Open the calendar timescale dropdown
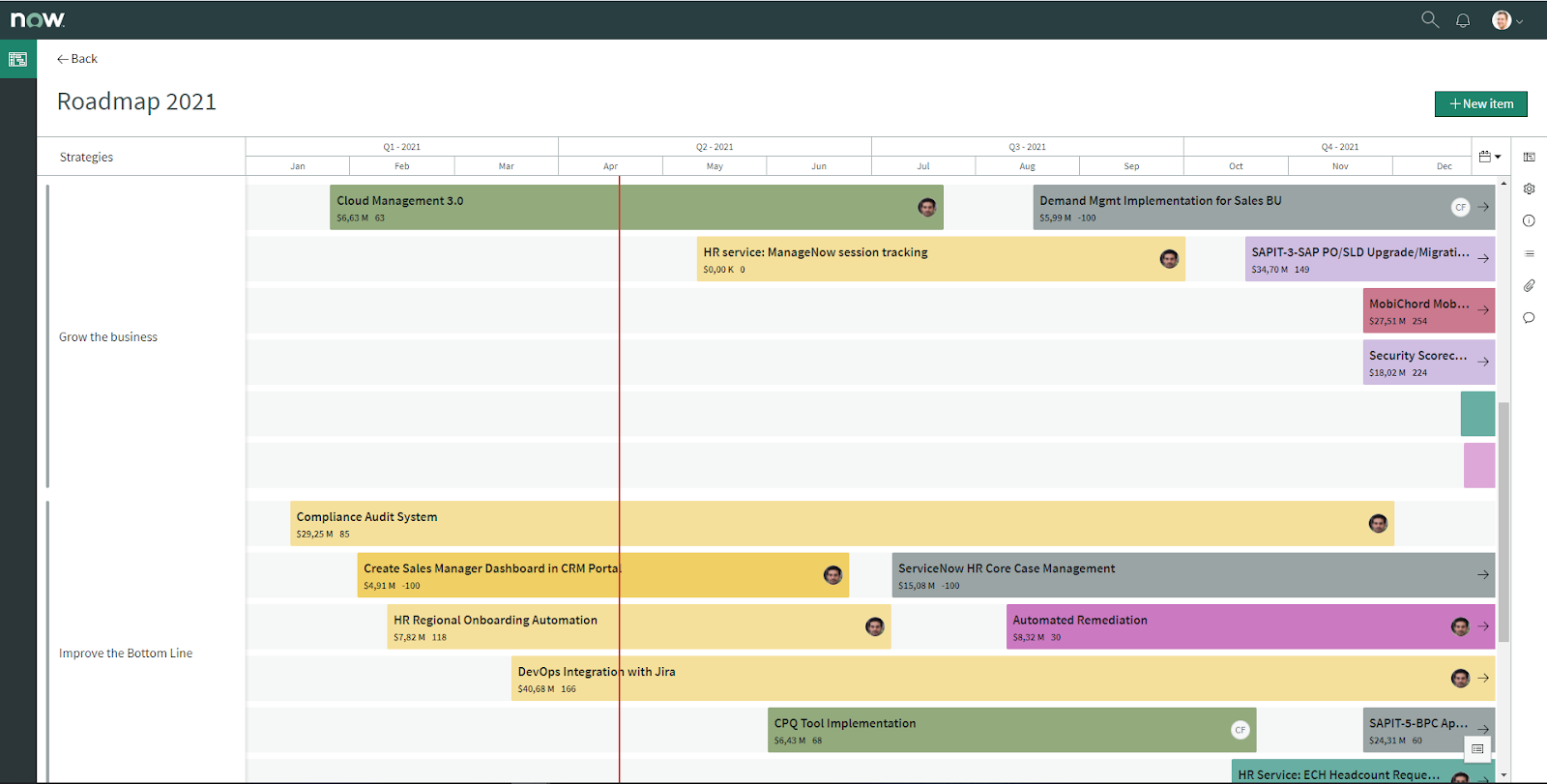The height and width of the screenshot is (784, 1547). pos(1490,157)
